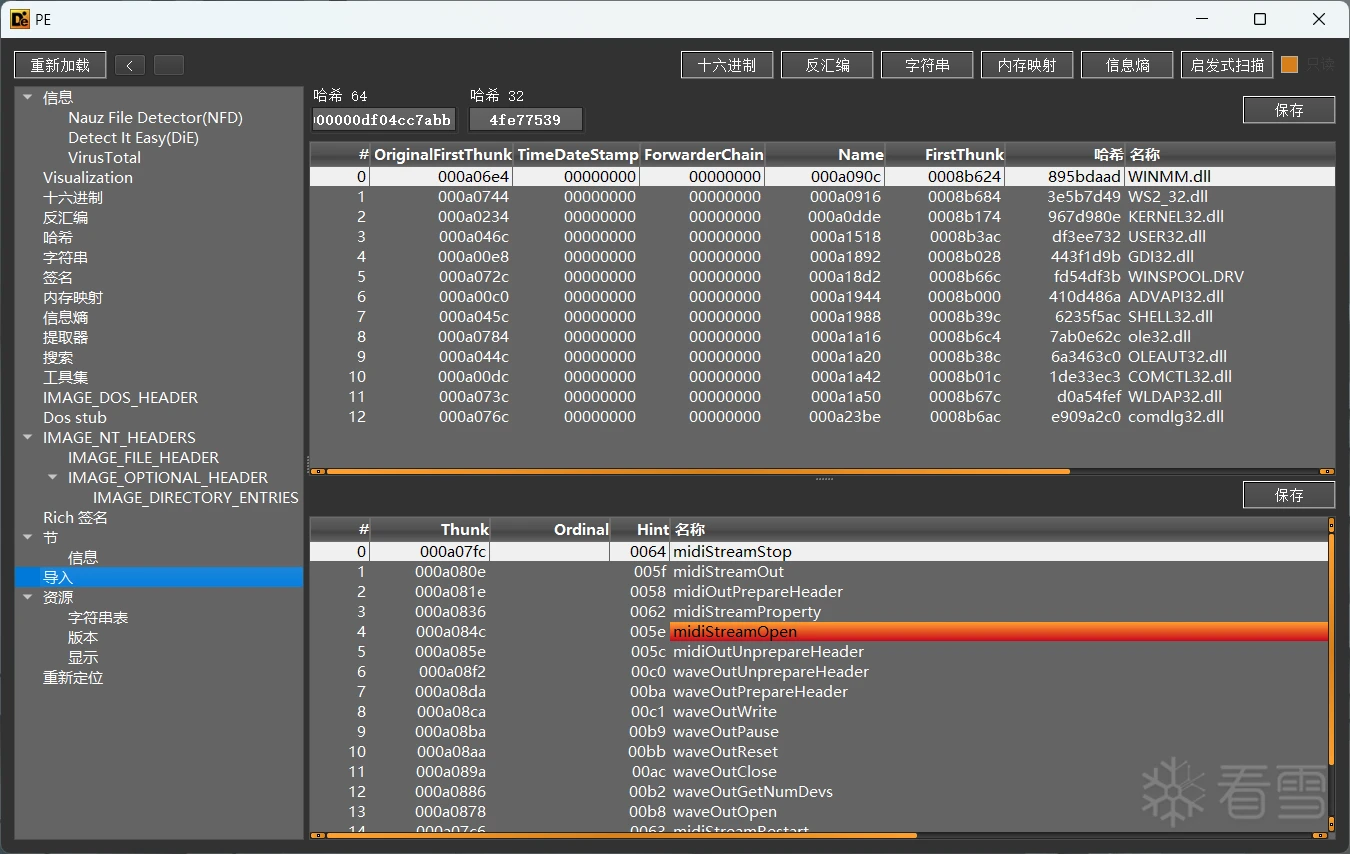
Task: Select 反汇编 in the sidebar tree
Action: coord(65,217)
